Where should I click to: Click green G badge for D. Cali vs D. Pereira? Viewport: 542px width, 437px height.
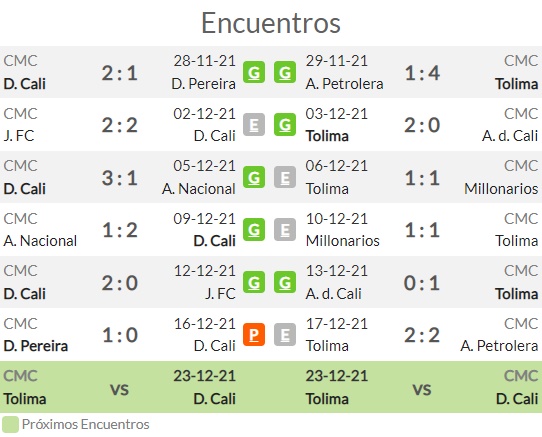point(254,72)
